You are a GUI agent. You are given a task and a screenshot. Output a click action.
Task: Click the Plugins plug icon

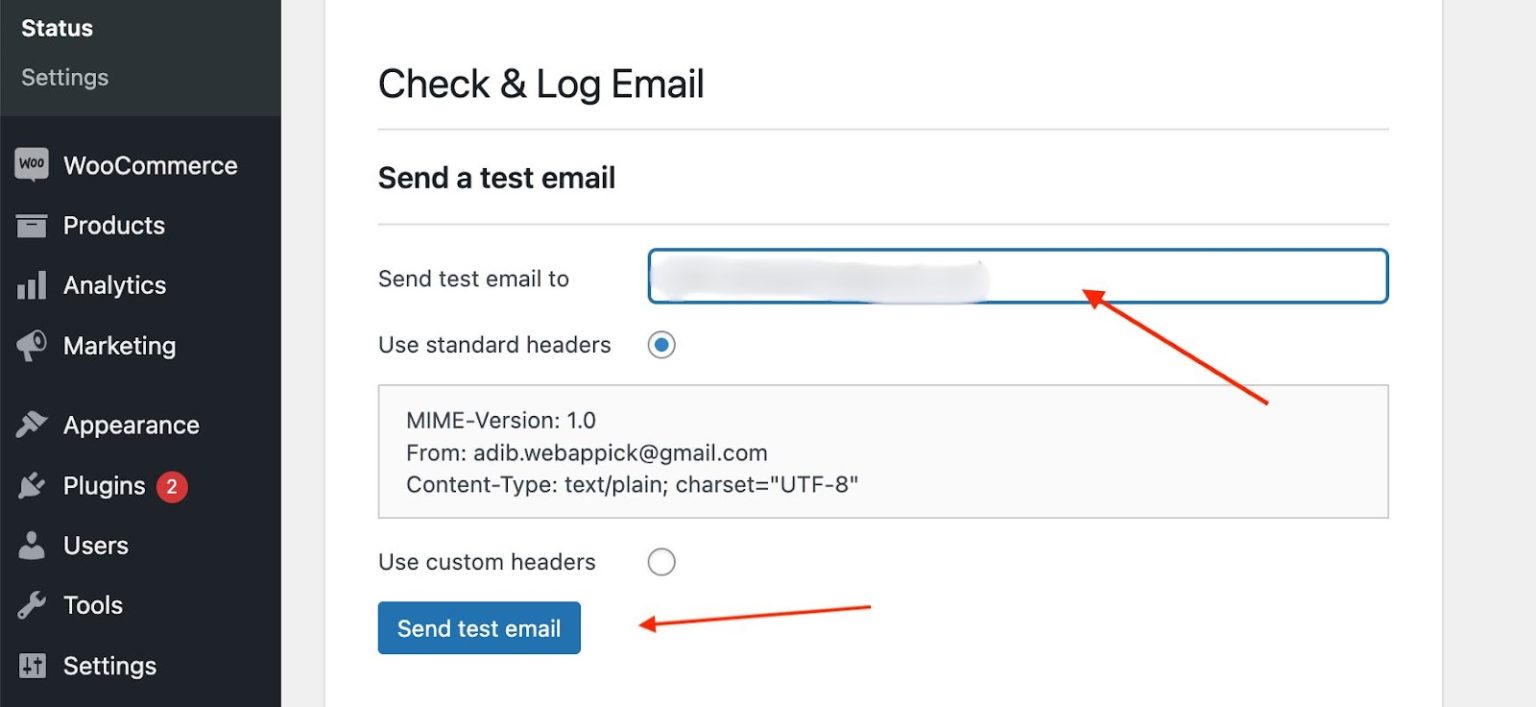click(31, 485)
